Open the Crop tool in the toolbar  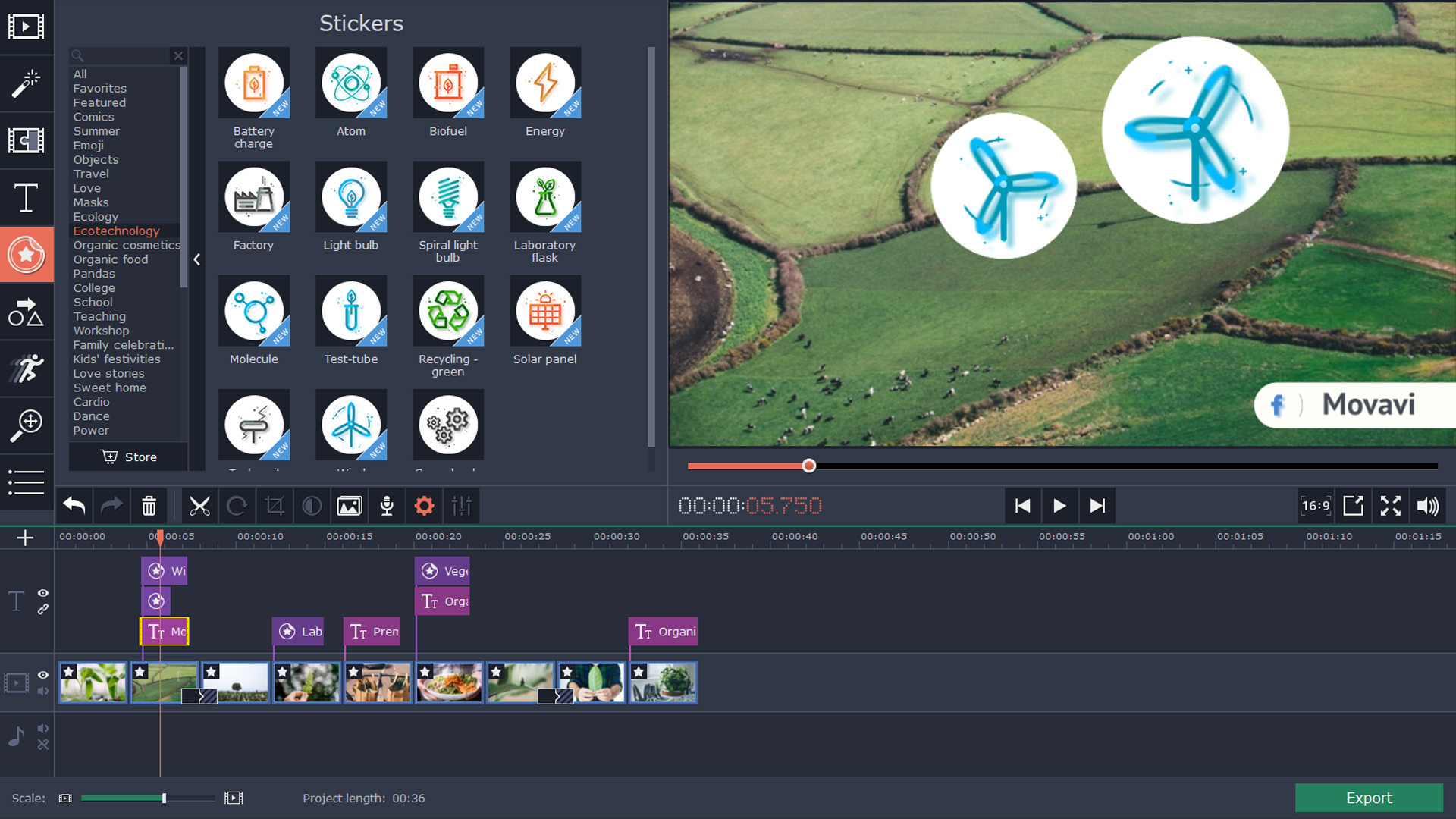pyautogui.click(x=275, y=505)
